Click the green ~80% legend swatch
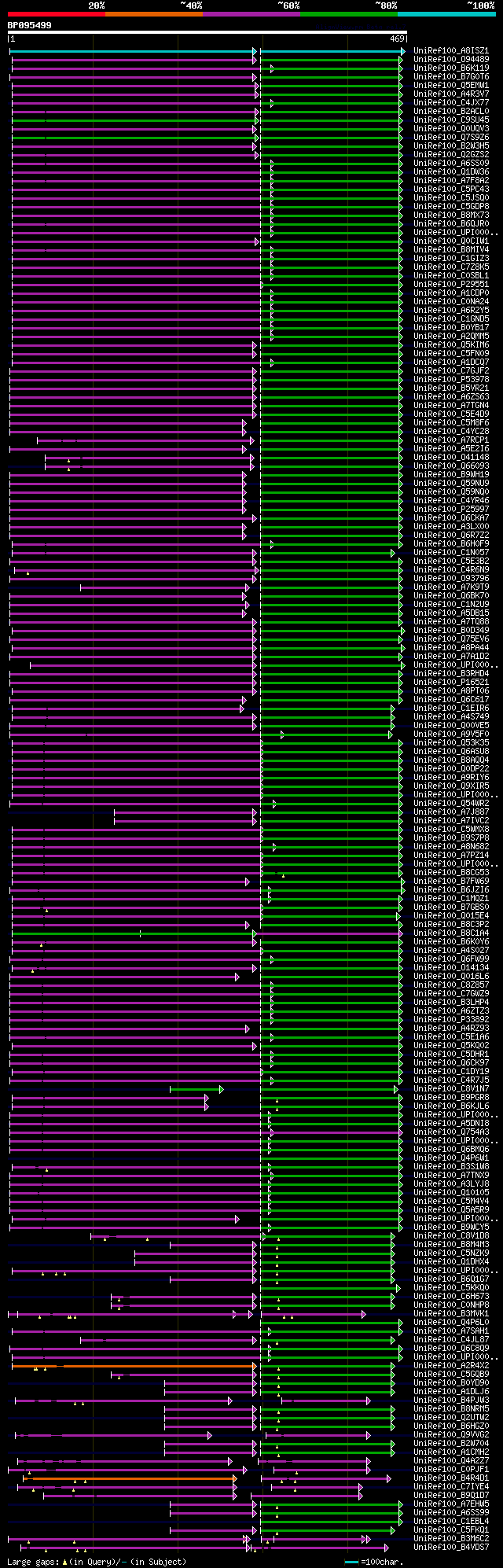Screen dimensions: 503x1568 tap(349, 14)
